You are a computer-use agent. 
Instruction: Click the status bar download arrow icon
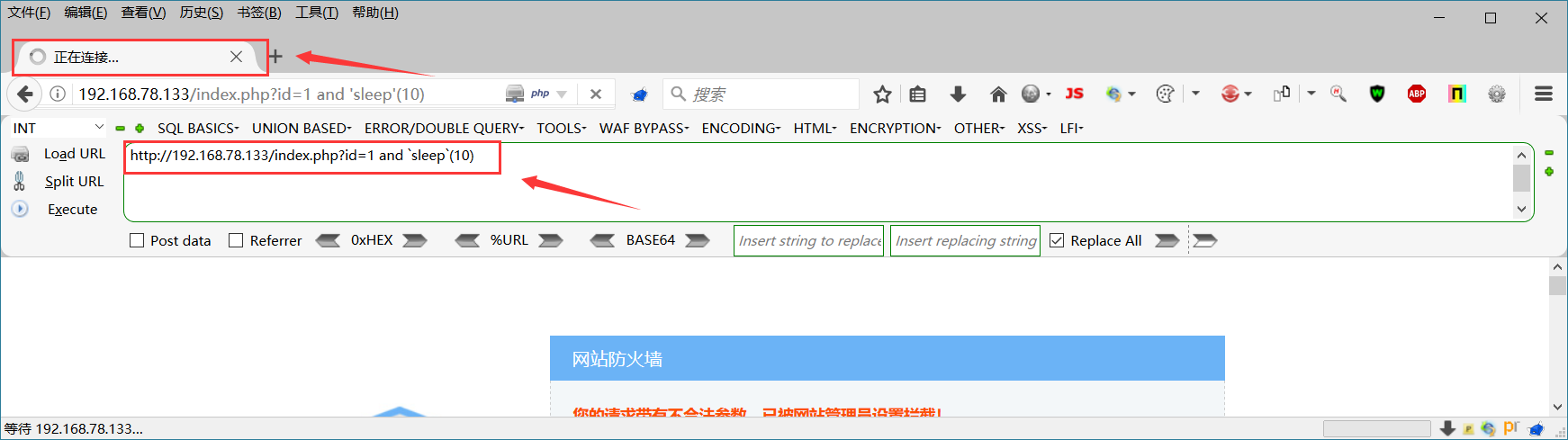(x=1448, y=428)
